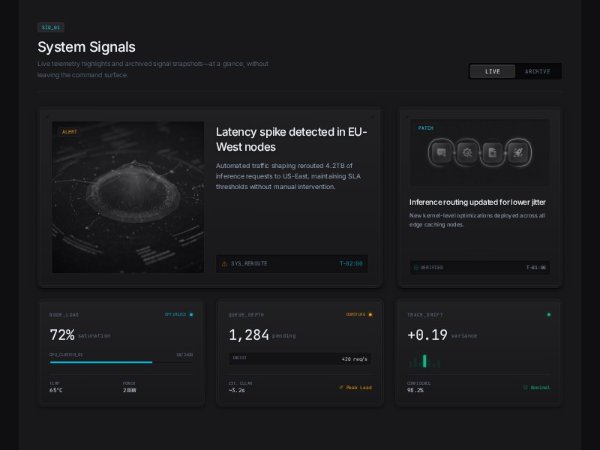The width and height of the screenshot is (600, 450).
Task: Switch to the LIVE view
Action: click(492, 72)
